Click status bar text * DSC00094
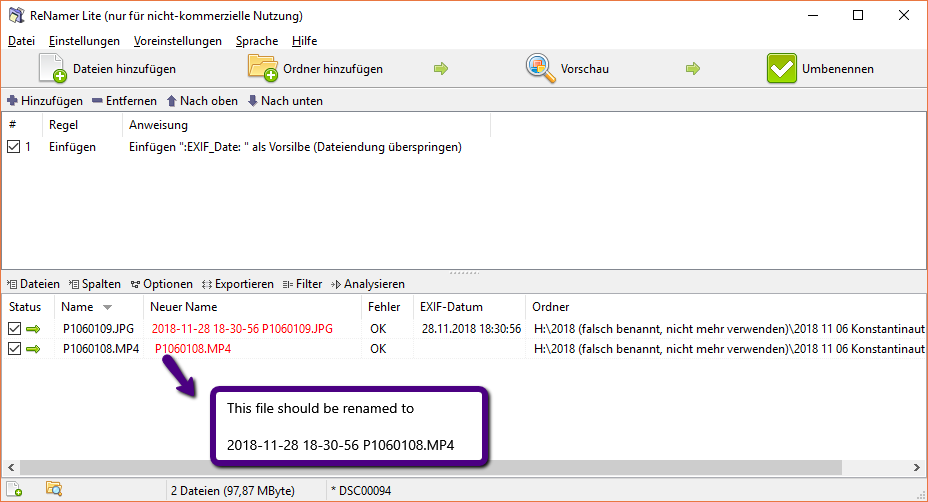 click(361, 490)
